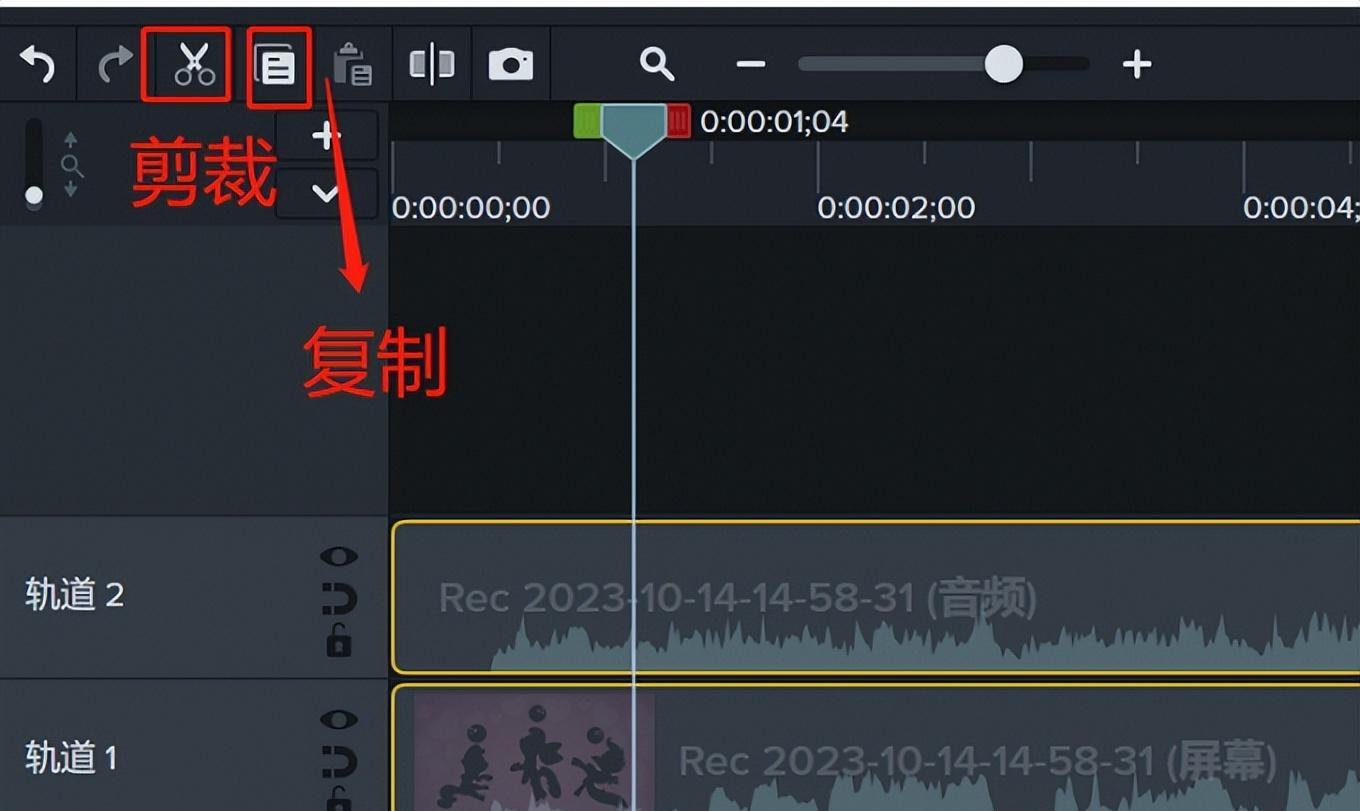Copy selection with the copy icon
1360x811 pixels.
point(276,66)
